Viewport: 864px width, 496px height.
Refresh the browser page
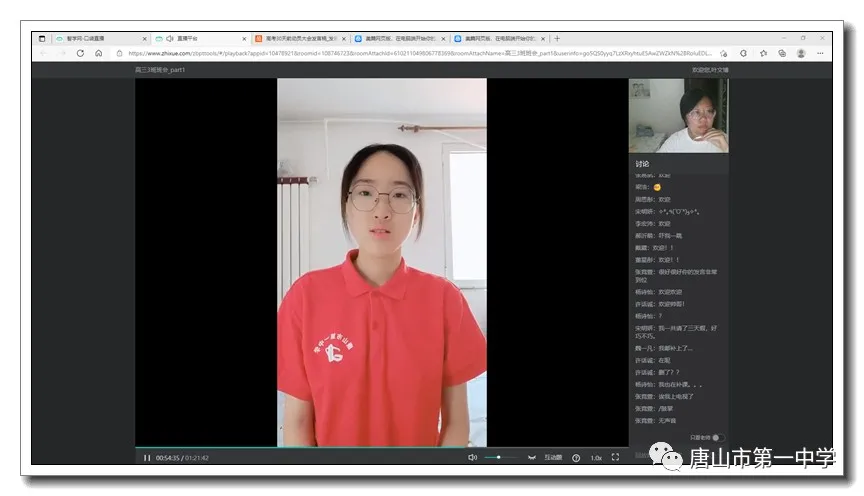[x=80, y=53]
